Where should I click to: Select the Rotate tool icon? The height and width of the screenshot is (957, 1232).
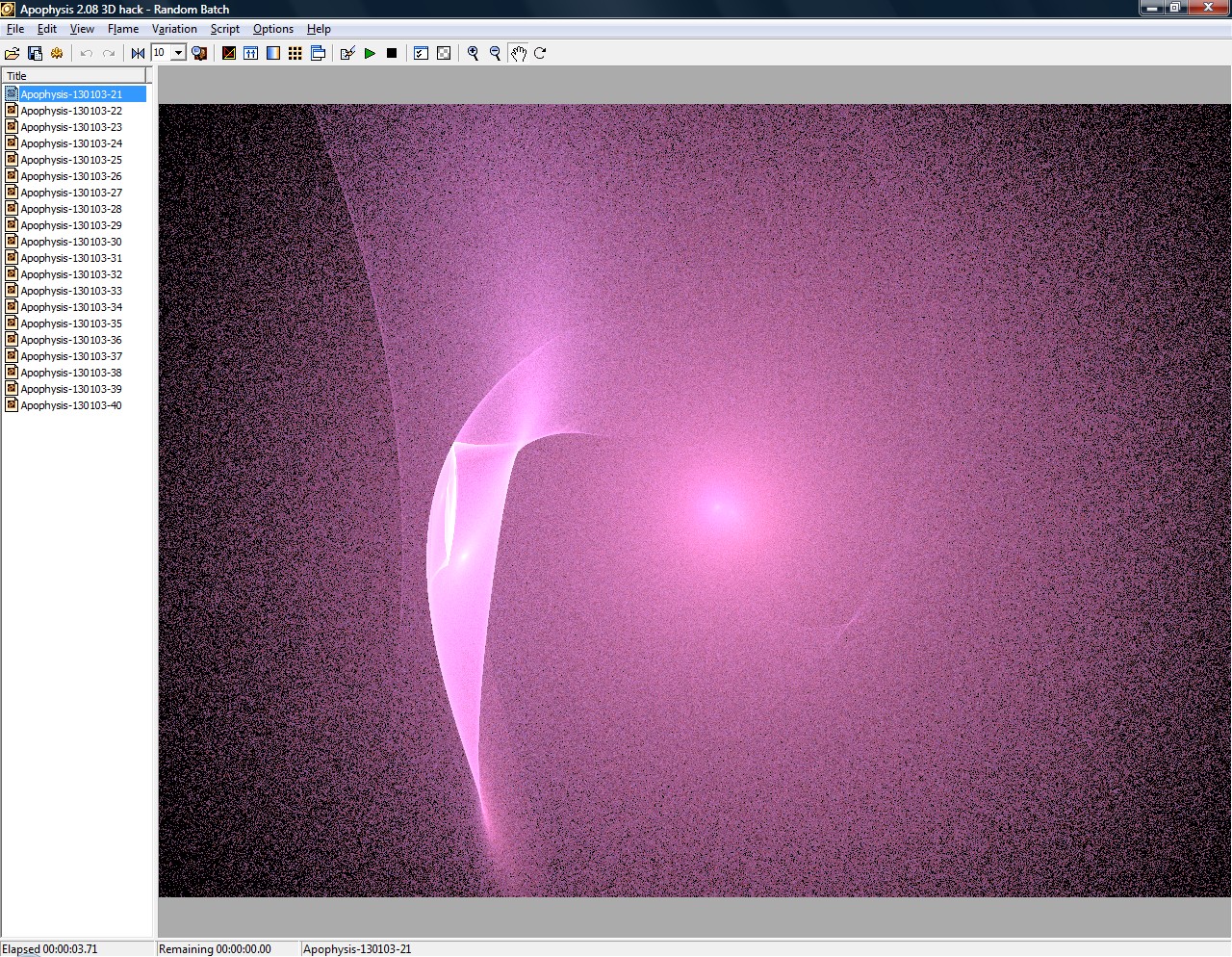540,53
